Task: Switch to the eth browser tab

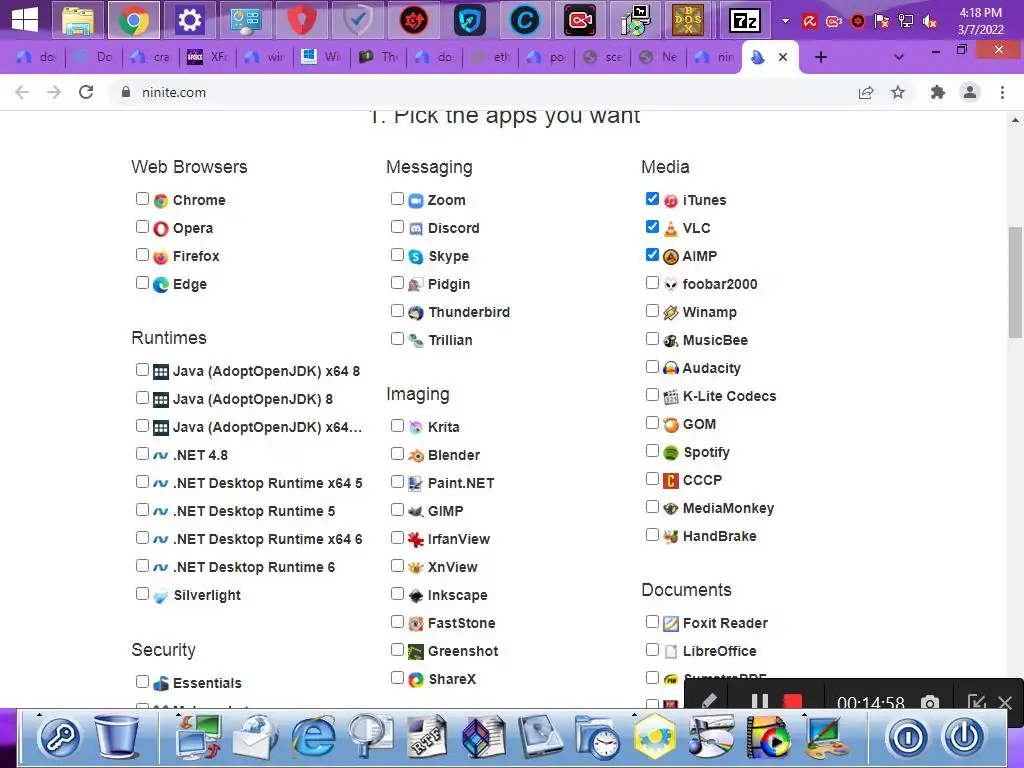Action: click(x=491, y=57)
